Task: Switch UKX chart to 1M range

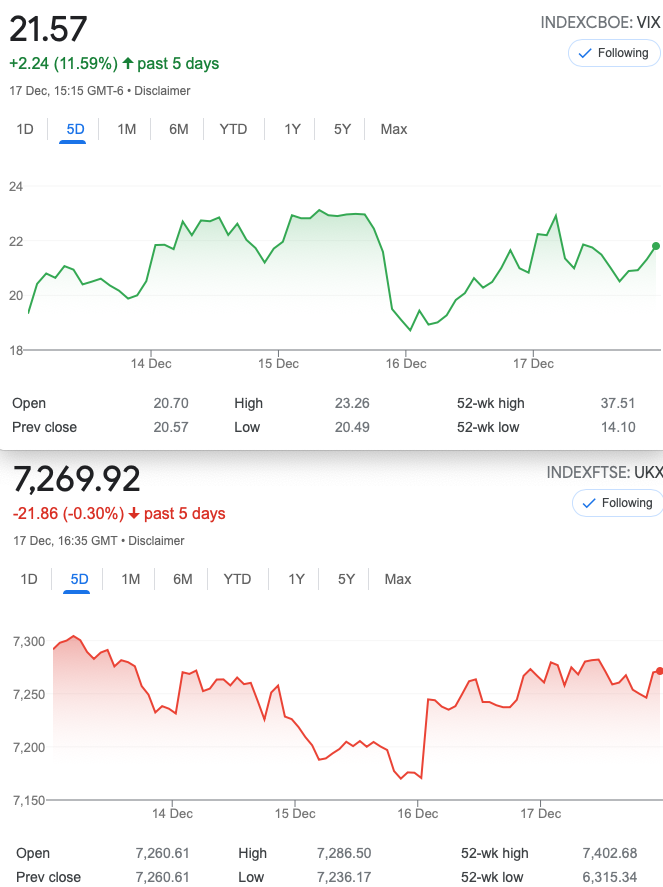Action: click(131, 579)
